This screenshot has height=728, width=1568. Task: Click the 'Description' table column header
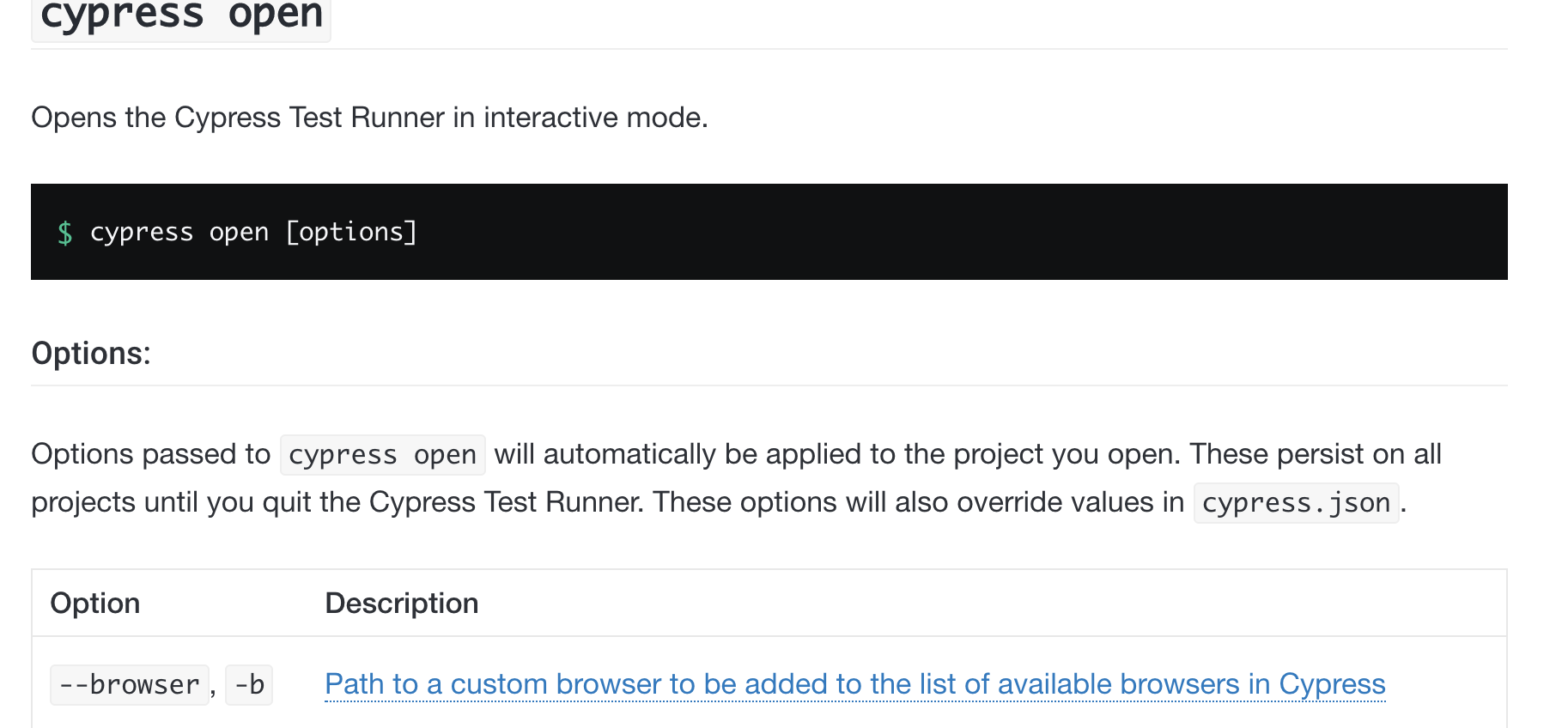click(401, 604)
